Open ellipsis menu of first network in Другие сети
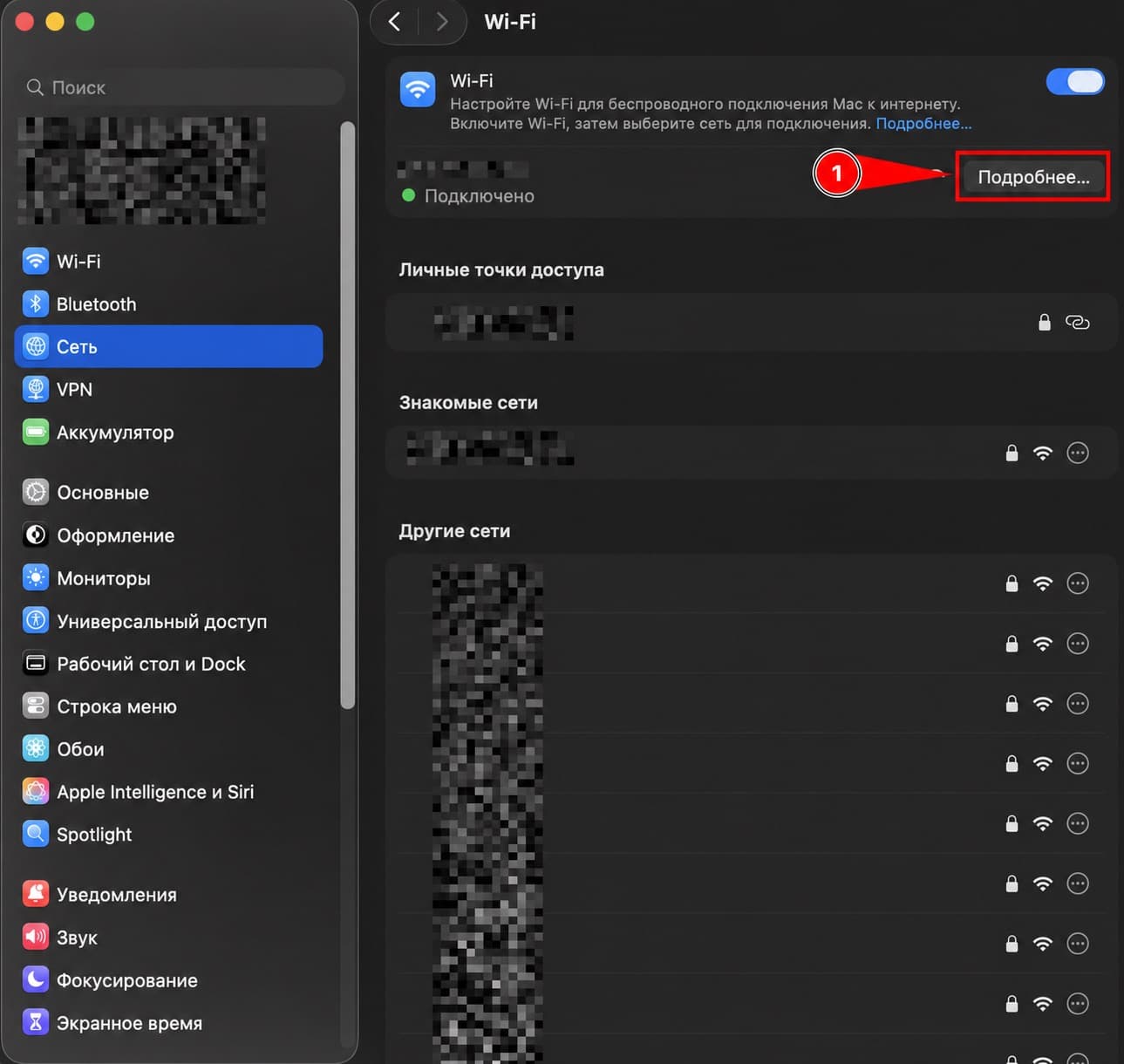Screen dimensions: 1124x1064 click(1078, 583)
